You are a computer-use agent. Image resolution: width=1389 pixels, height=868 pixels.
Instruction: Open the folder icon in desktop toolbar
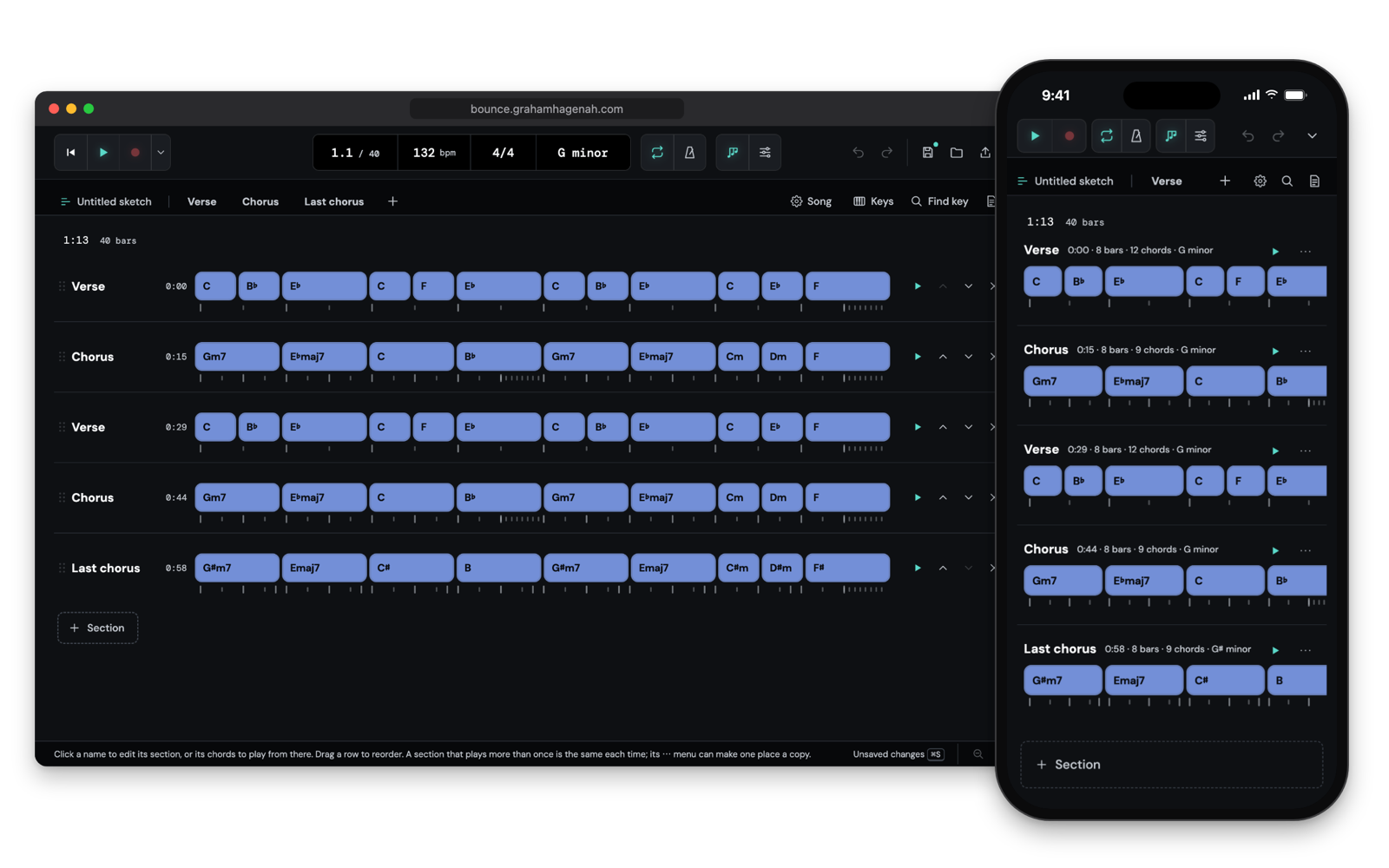[x=957, y=153]
